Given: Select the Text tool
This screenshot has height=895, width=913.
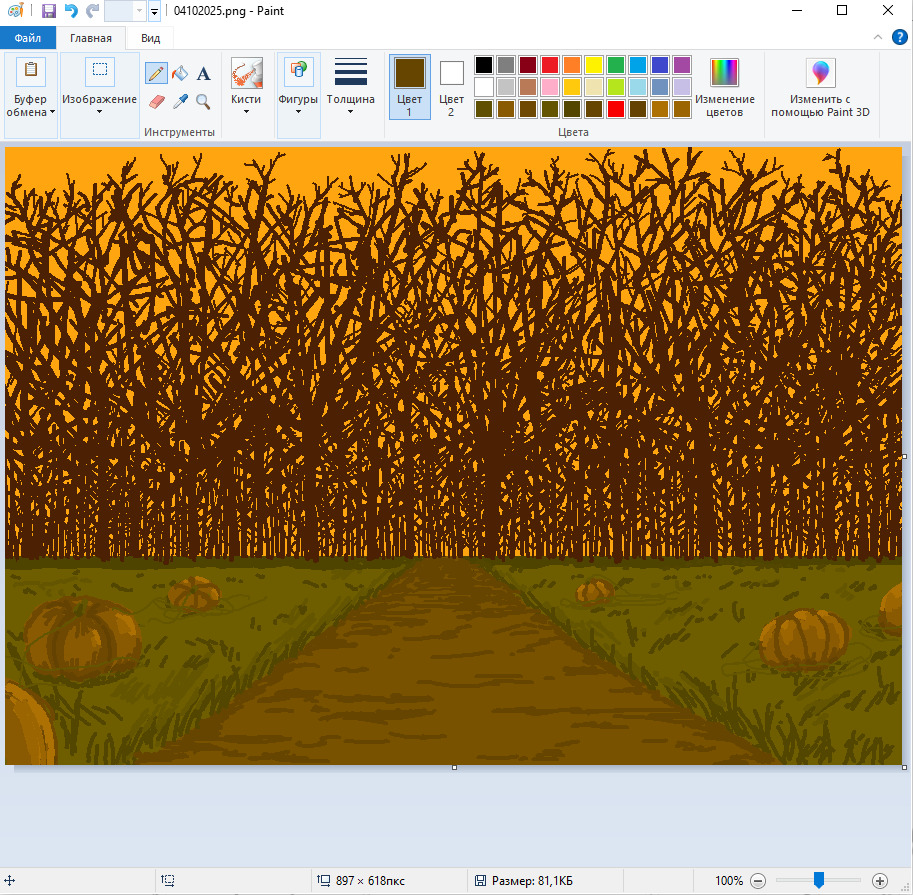Looking at the screenshot, I should point(203,73).
